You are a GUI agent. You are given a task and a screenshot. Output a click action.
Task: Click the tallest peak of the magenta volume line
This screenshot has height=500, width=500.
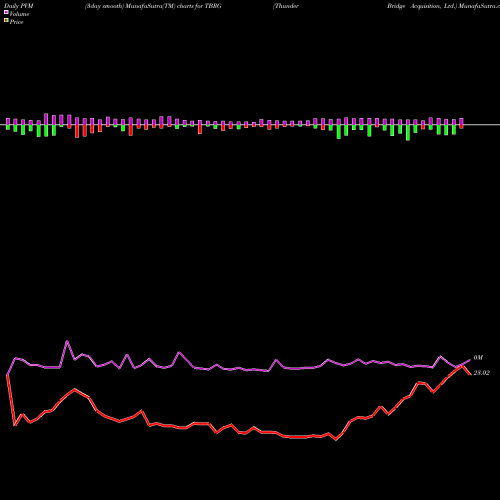[x=67, y=341]
